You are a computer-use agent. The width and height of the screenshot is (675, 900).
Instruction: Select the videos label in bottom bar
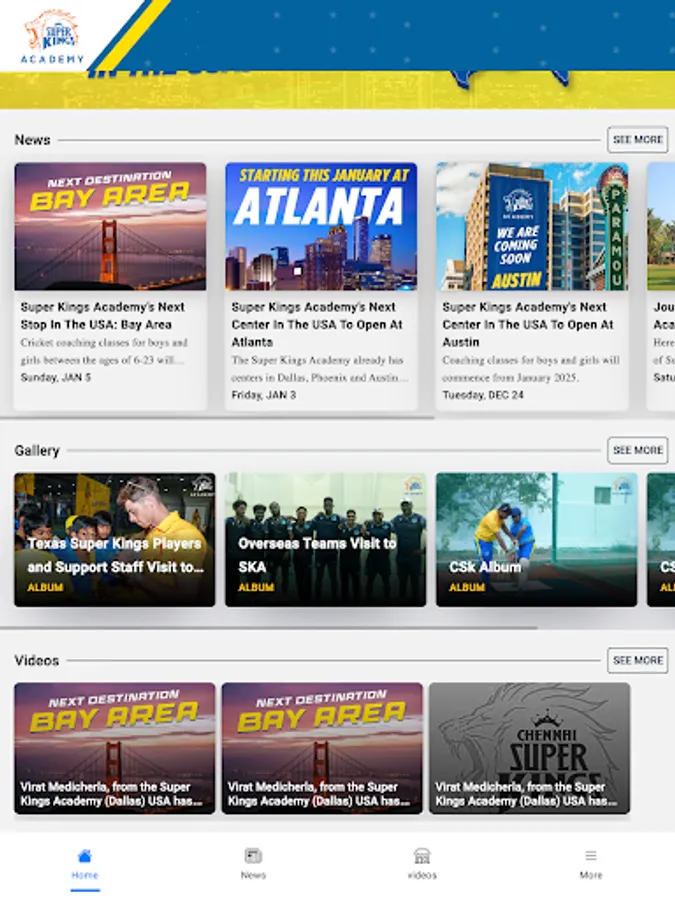(422, 875)
